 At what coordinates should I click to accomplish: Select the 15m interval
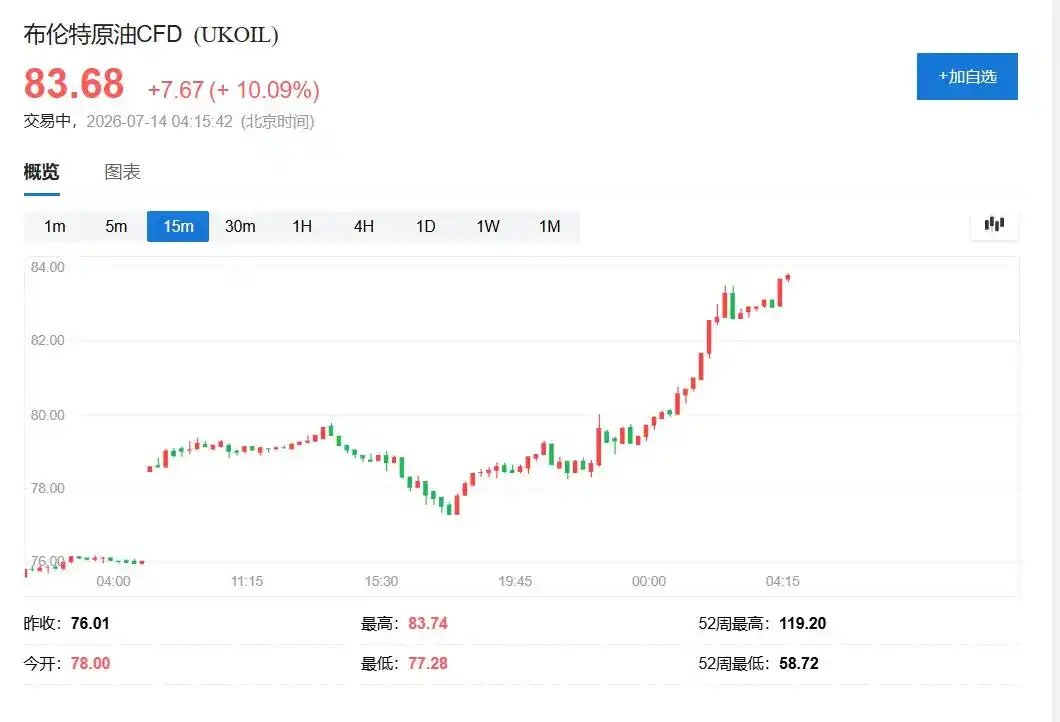(178, 226)
